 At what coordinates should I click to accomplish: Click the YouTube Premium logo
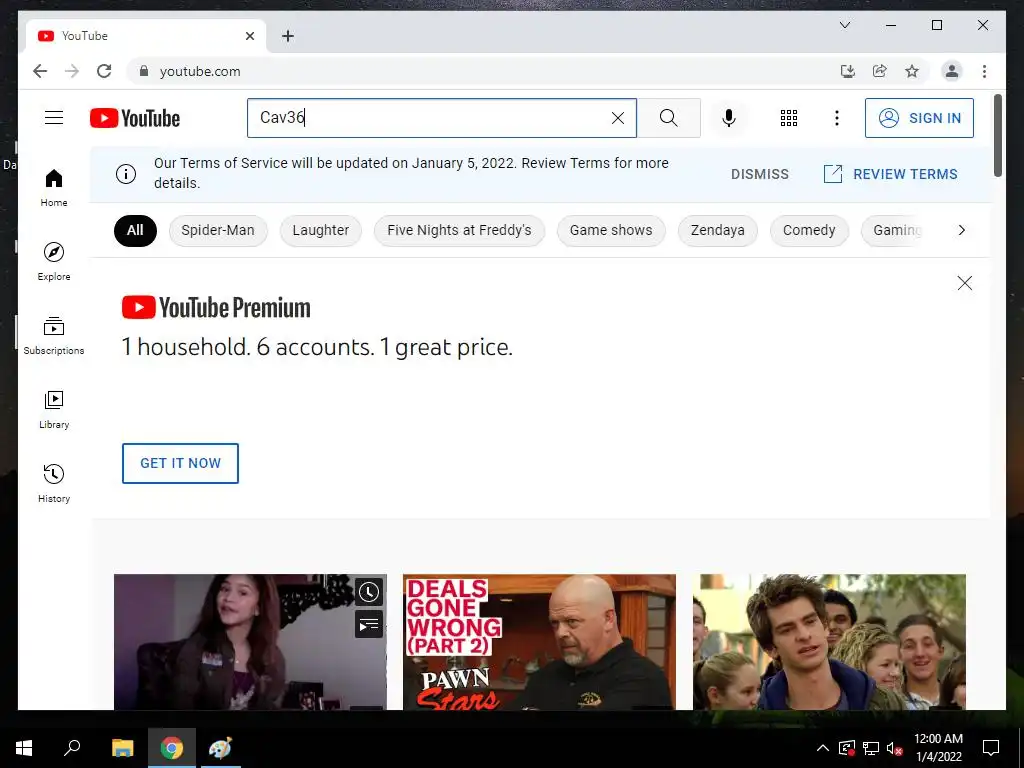click(216, 308)
